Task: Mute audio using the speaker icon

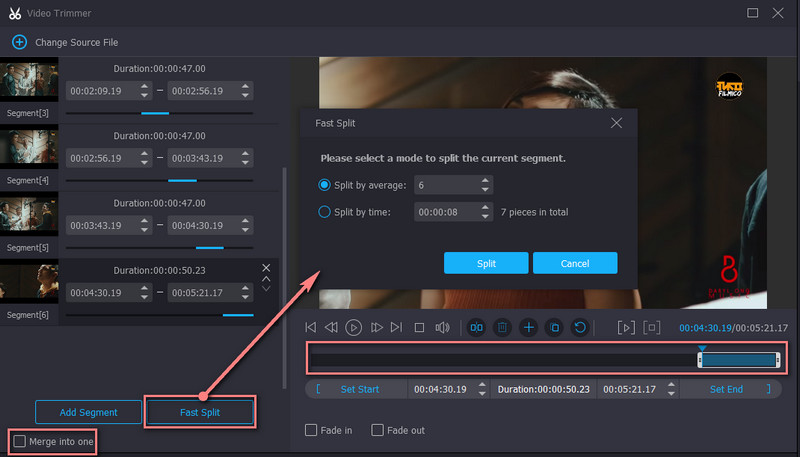Action: coord(442,327)
